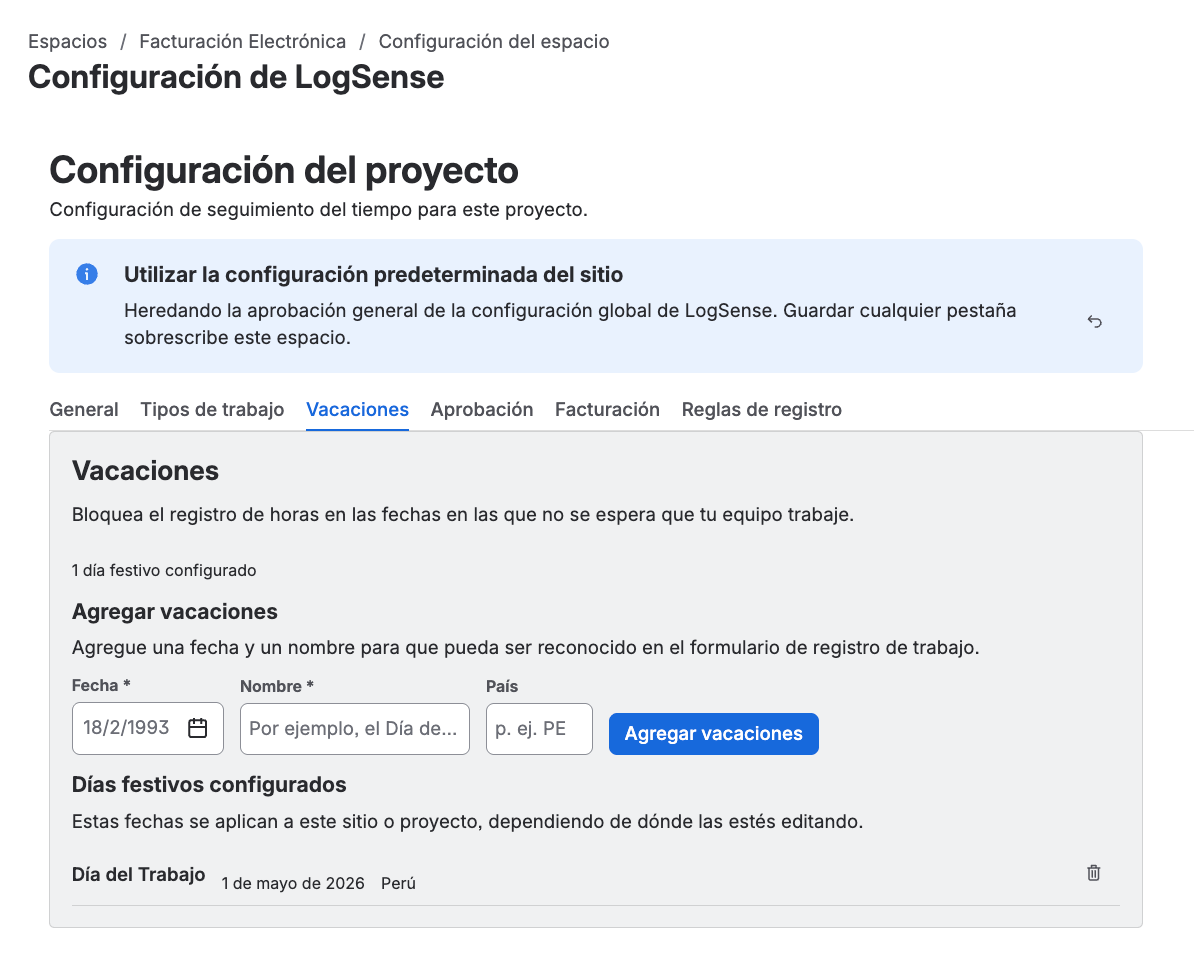Click the Agregar vacaciones button

[x=714, y=734]
